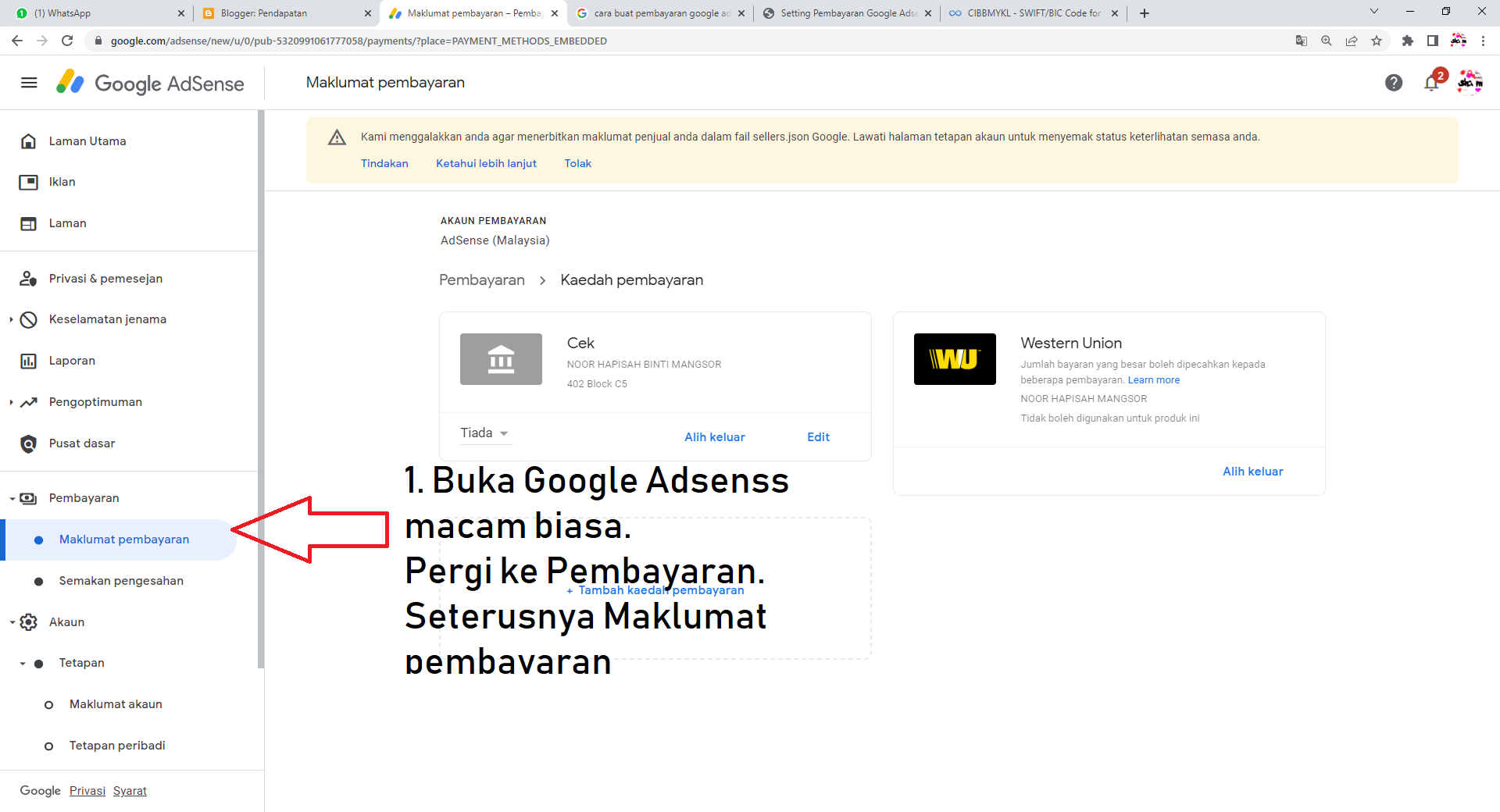Click Alih keluar on the Western Union card

click(1252, 472)
